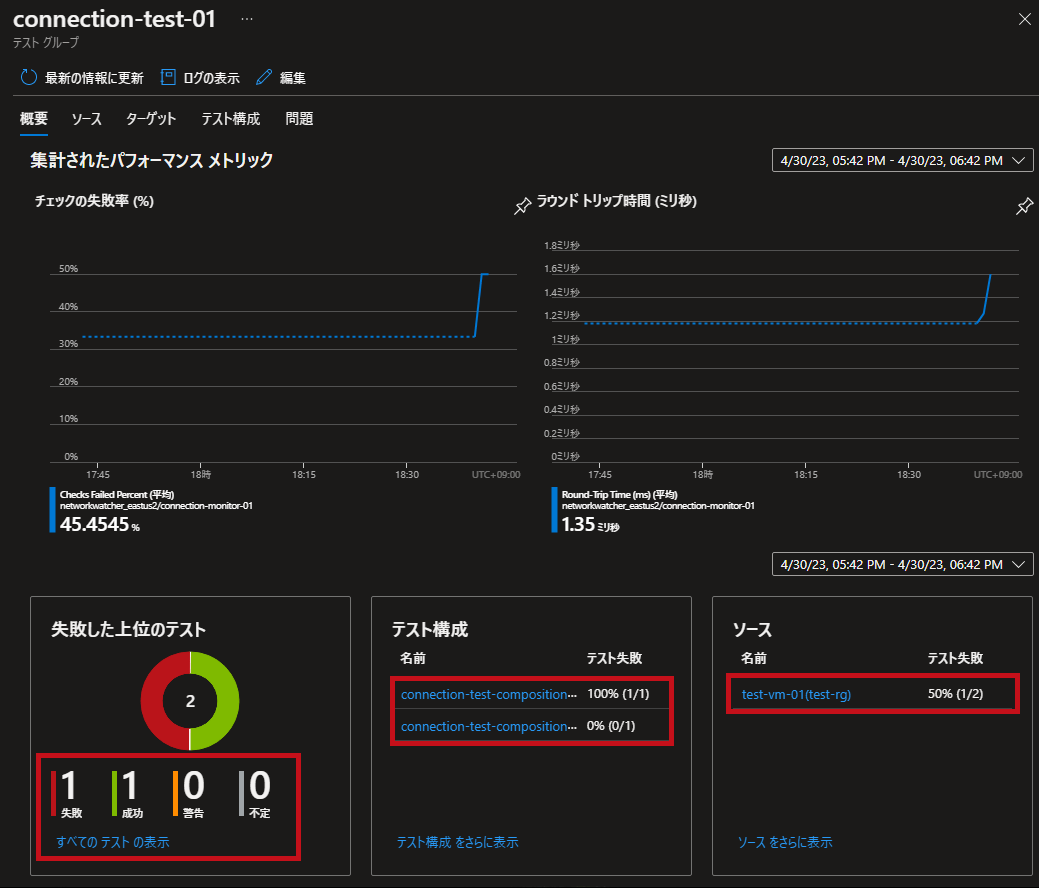The image size is (1039, 888).
Task: Click the total count 2 in the donut center
Action: coord(190,701)
